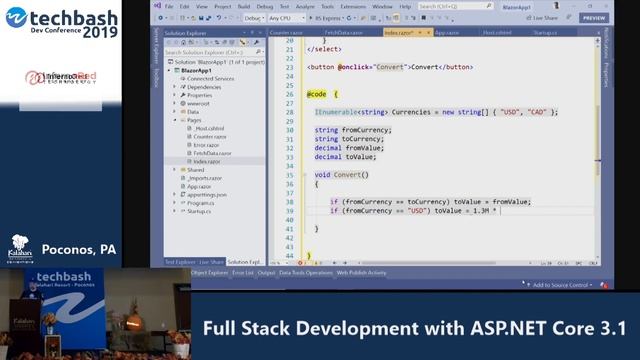Select Index.razor in Solution Explorer

pos(207,162)
